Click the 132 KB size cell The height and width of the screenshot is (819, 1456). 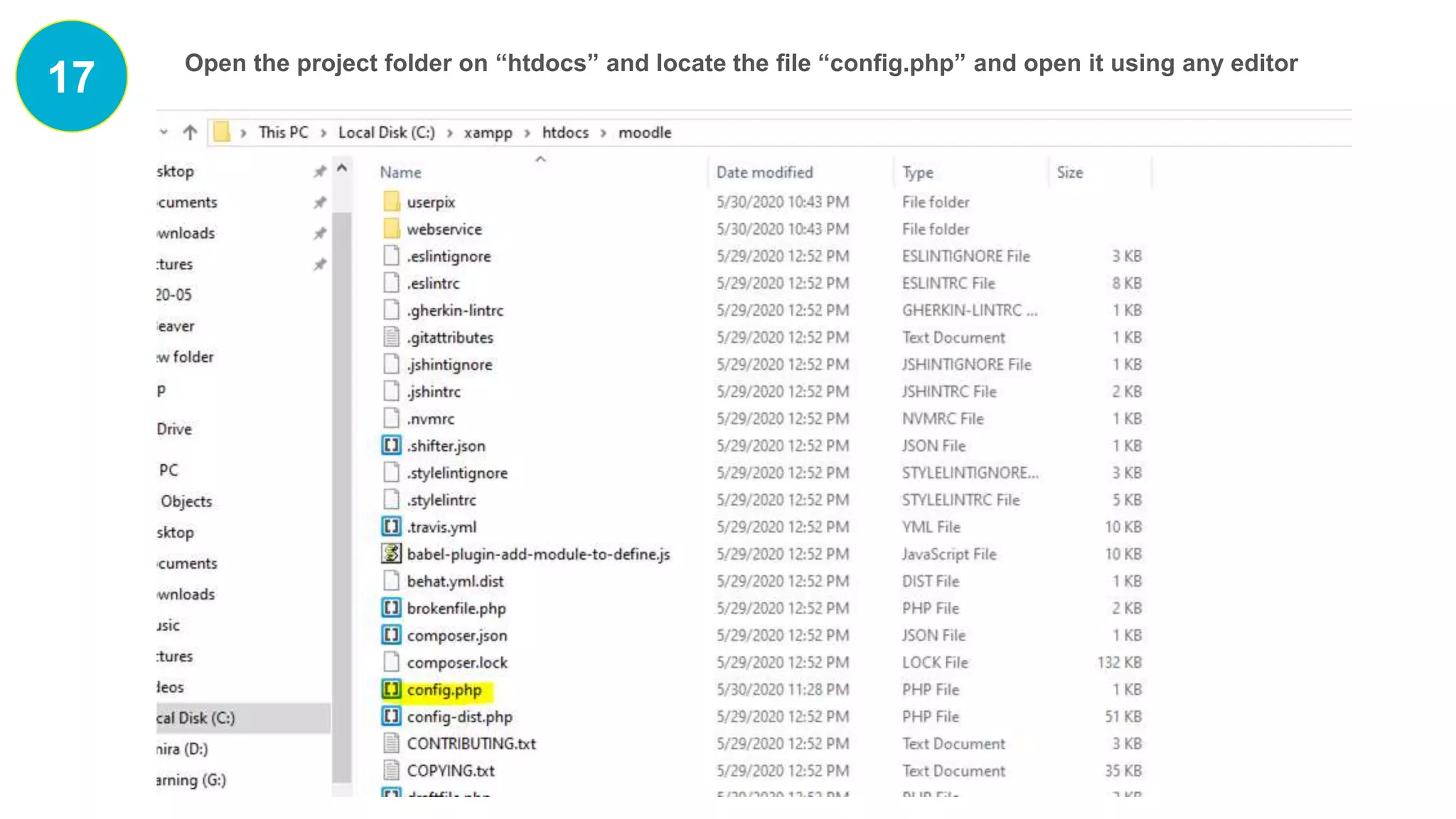[1119, 663]
